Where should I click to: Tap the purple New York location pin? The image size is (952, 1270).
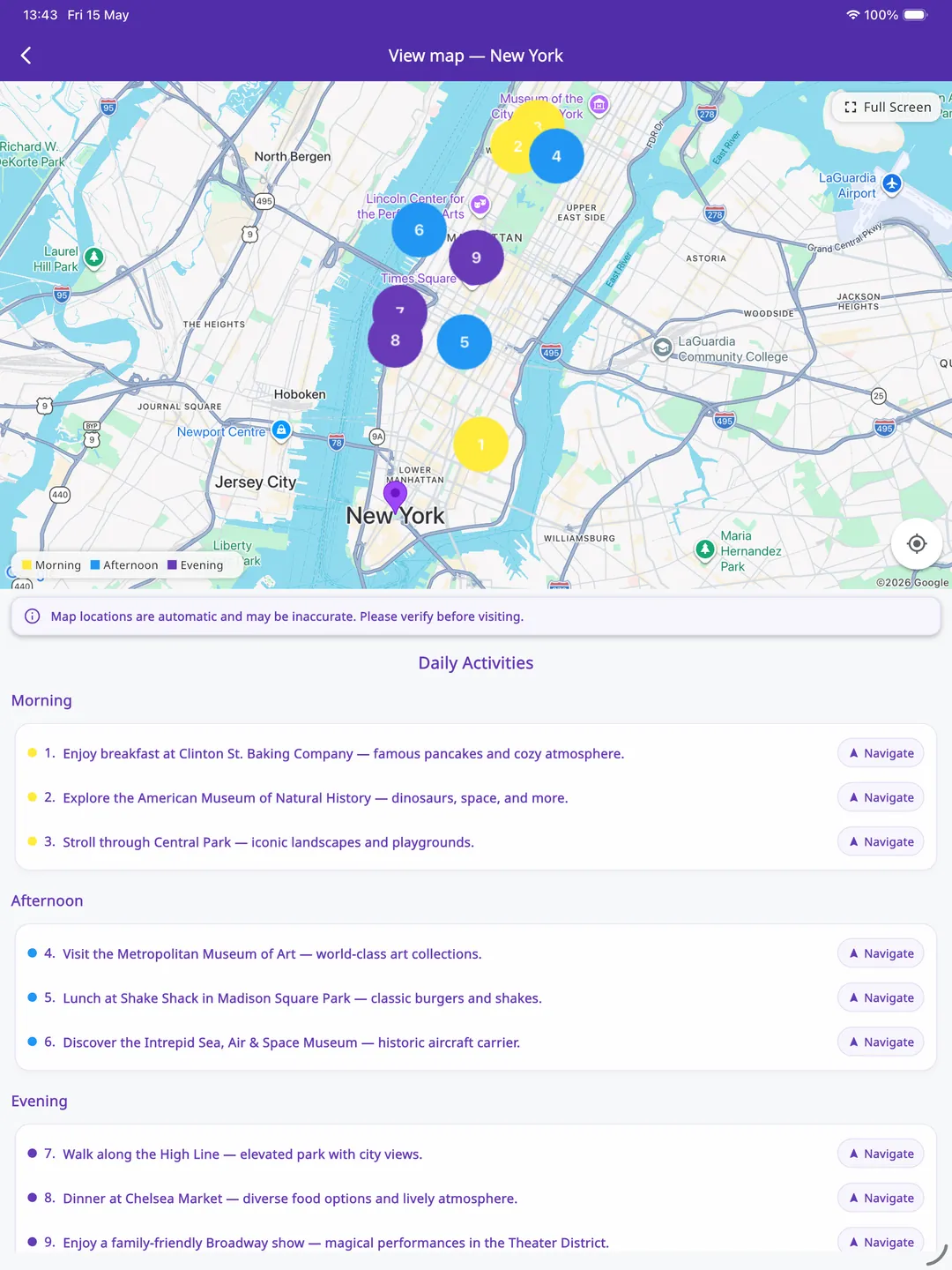[x=395, y=497]
